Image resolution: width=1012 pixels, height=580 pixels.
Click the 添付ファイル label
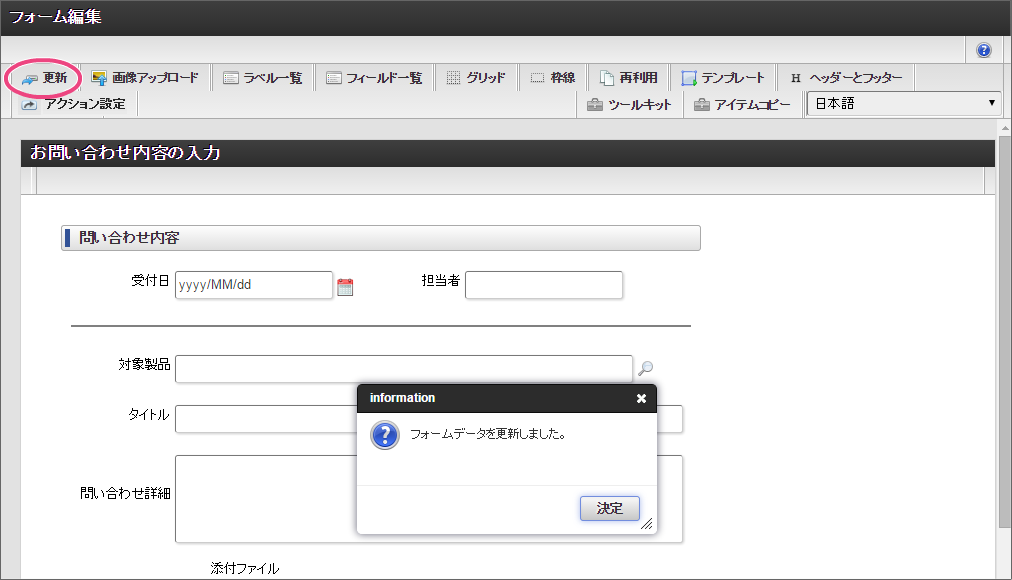point(245,568)
